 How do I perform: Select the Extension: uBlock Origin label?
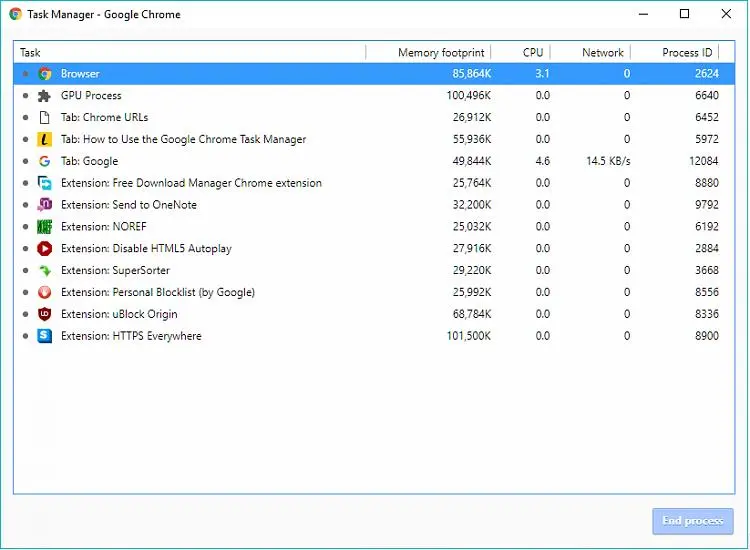tap(119, 314)
